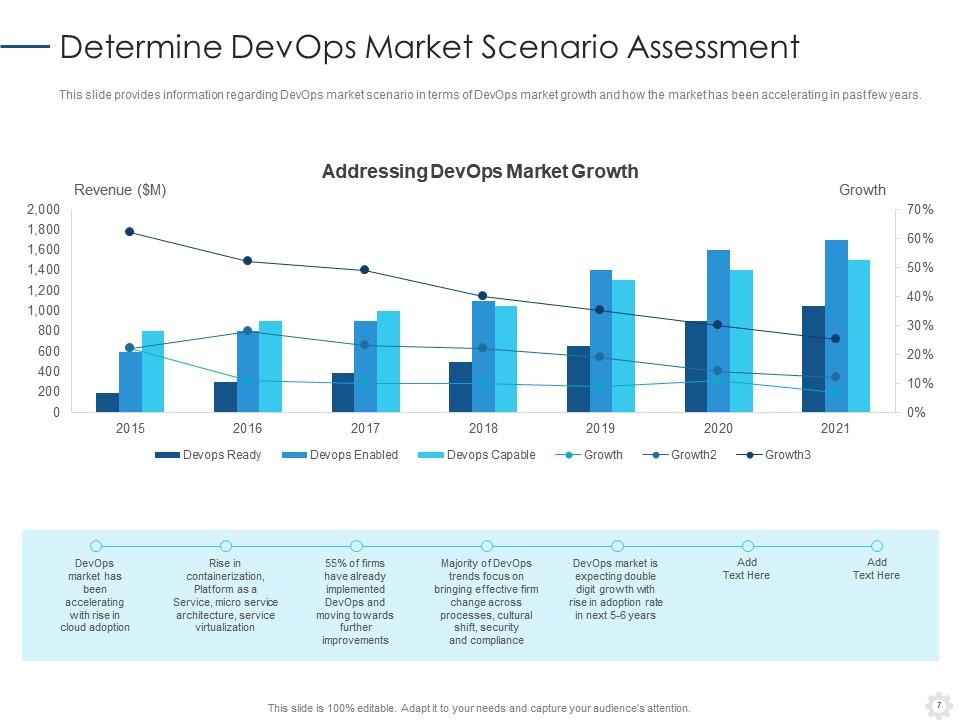Screen dimensions: 960x720
Task: Click timeline circle above '55% of firms' text
Action: click(356, 546)
